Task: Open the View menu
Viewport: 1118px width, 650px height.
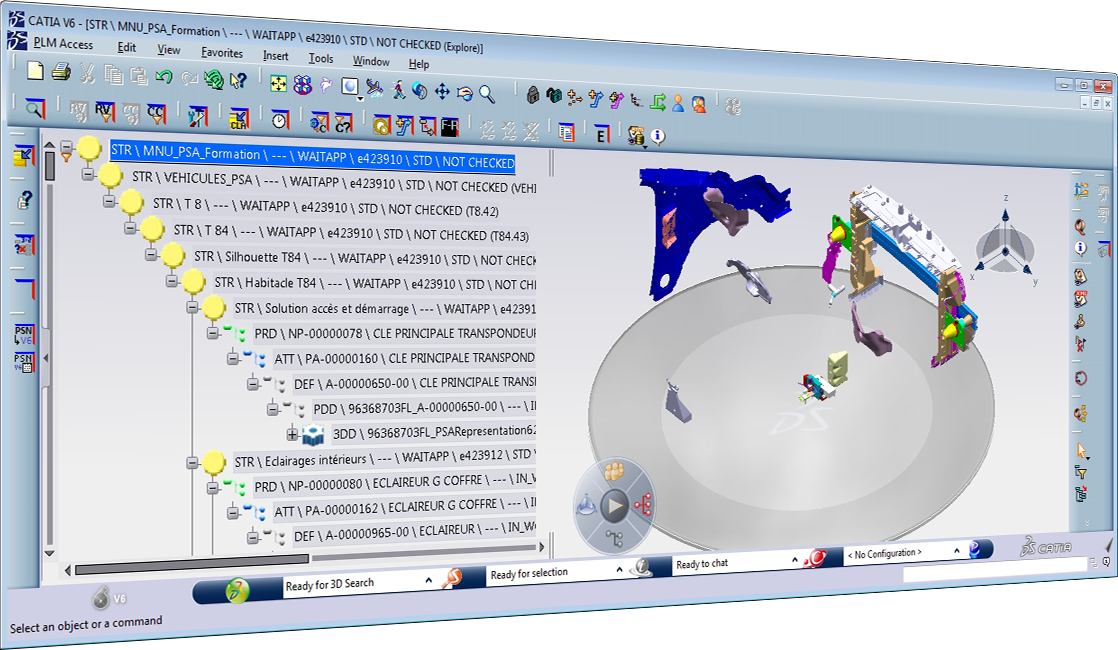Action: click(169, 50)
